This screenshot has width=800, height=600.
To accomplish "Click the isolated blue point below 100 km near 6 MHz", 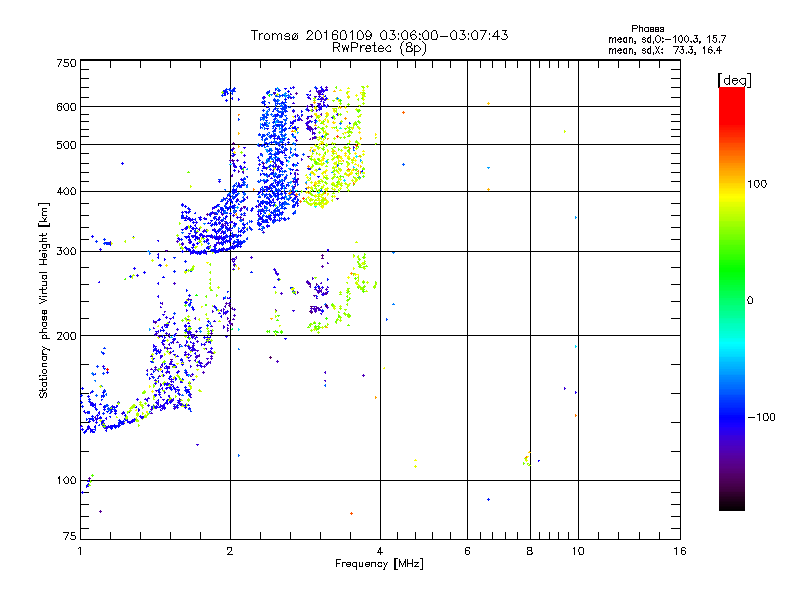I will (488, 499).
